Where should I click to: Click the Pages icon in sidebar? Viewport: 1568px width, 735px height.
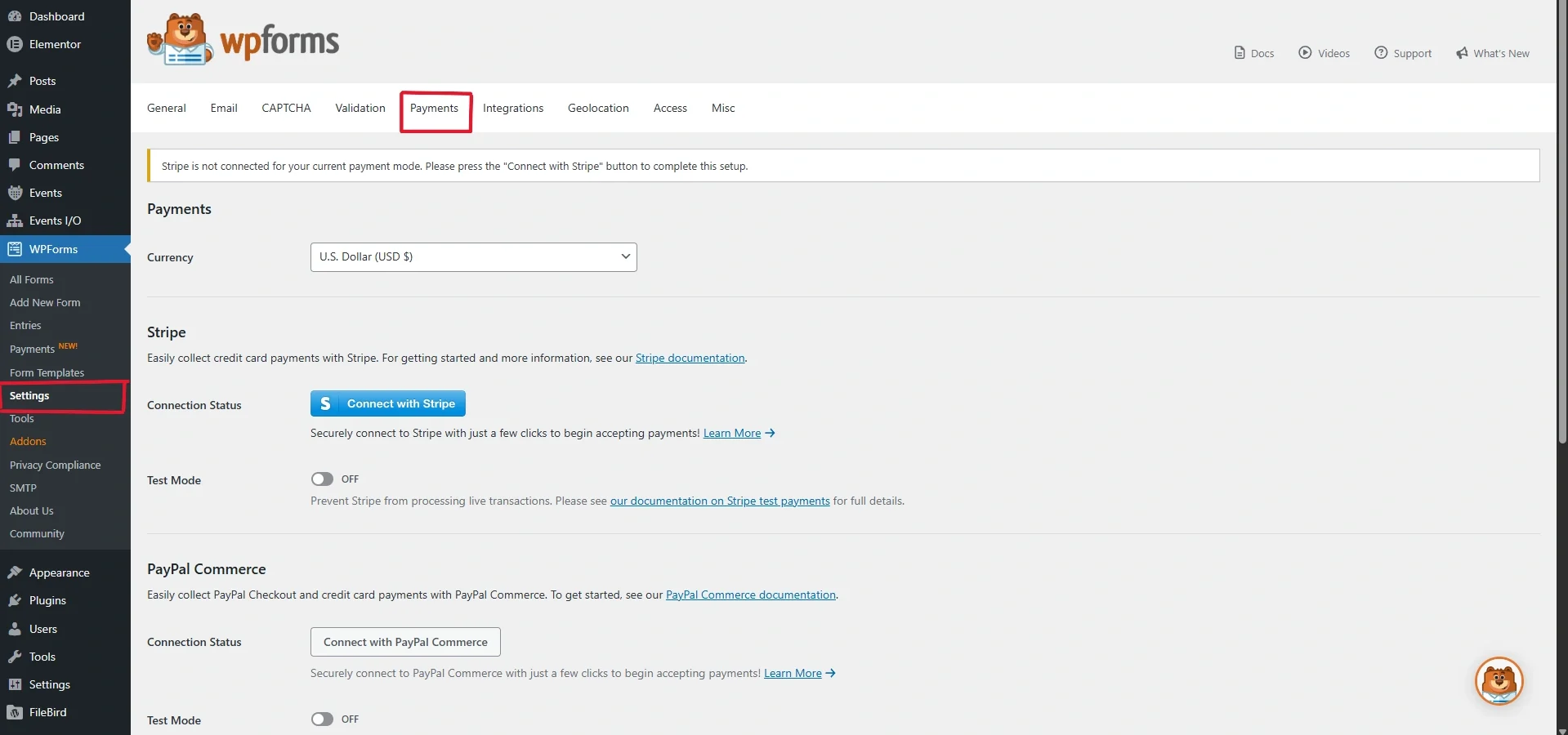(15, 137)
